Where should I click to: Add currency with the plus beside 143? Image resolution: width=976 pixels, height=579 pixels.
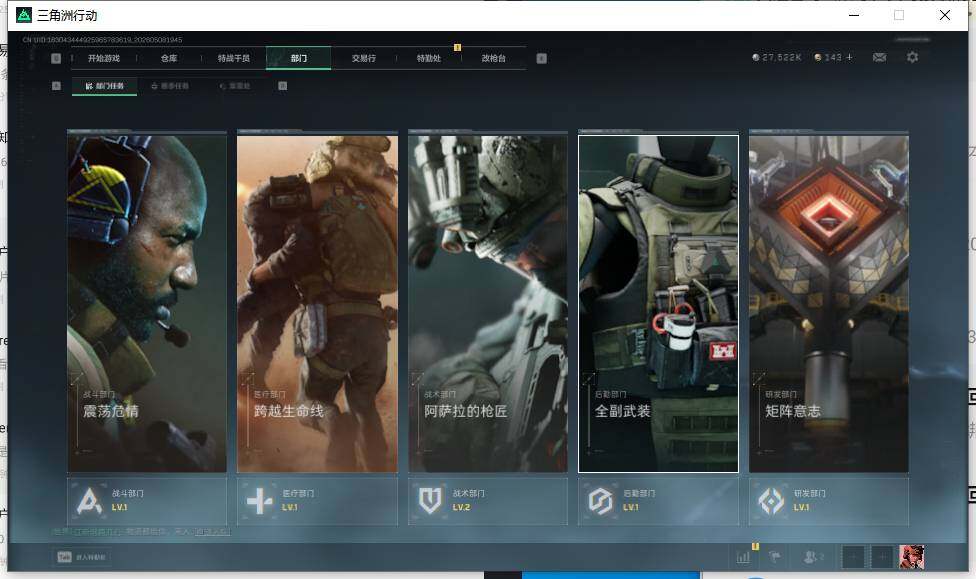[x=850, y=57]
